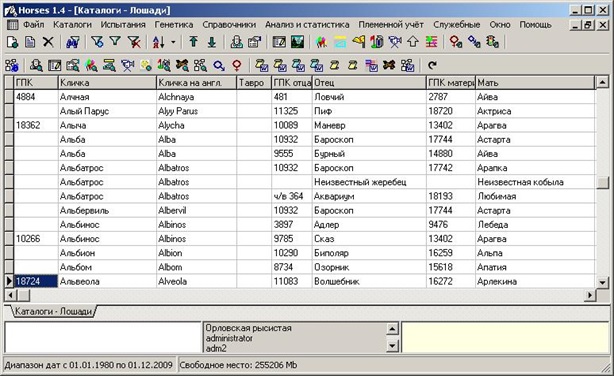Click down arrow in Орловская рысистая panel

coord(392,346)
